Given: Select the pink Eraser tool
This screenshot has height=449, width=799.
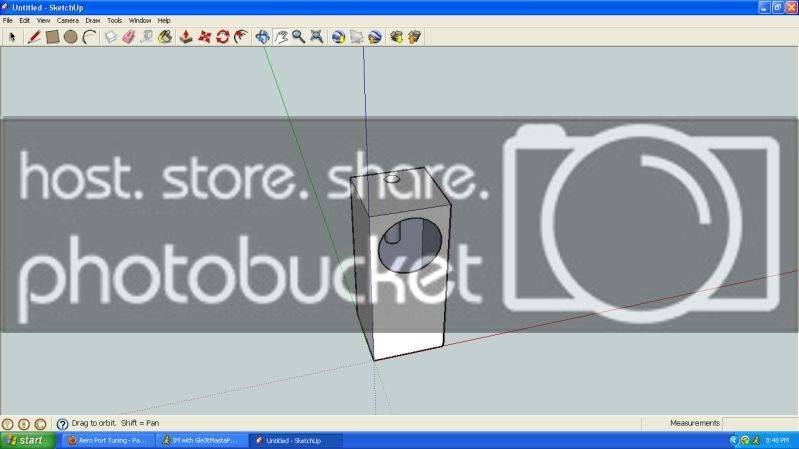Looking at the screenshot, I should 128,37.
